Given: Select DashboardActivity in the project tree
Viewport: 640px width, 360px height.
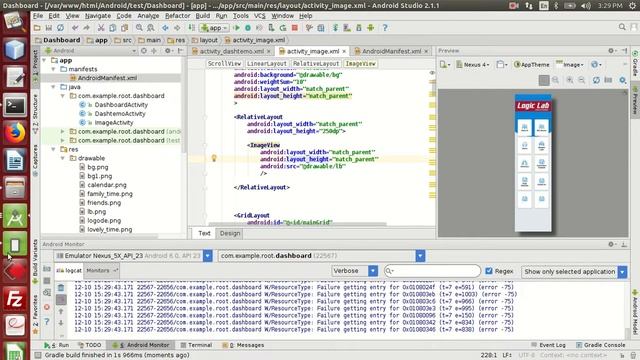Looking at the screenshot, I should click(121, 104).
